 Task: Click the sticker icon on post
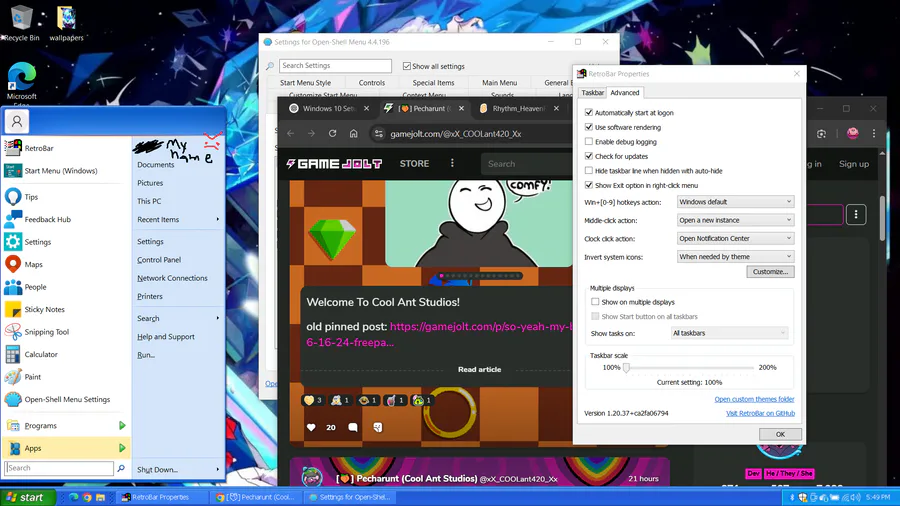[x=378, y=427]
